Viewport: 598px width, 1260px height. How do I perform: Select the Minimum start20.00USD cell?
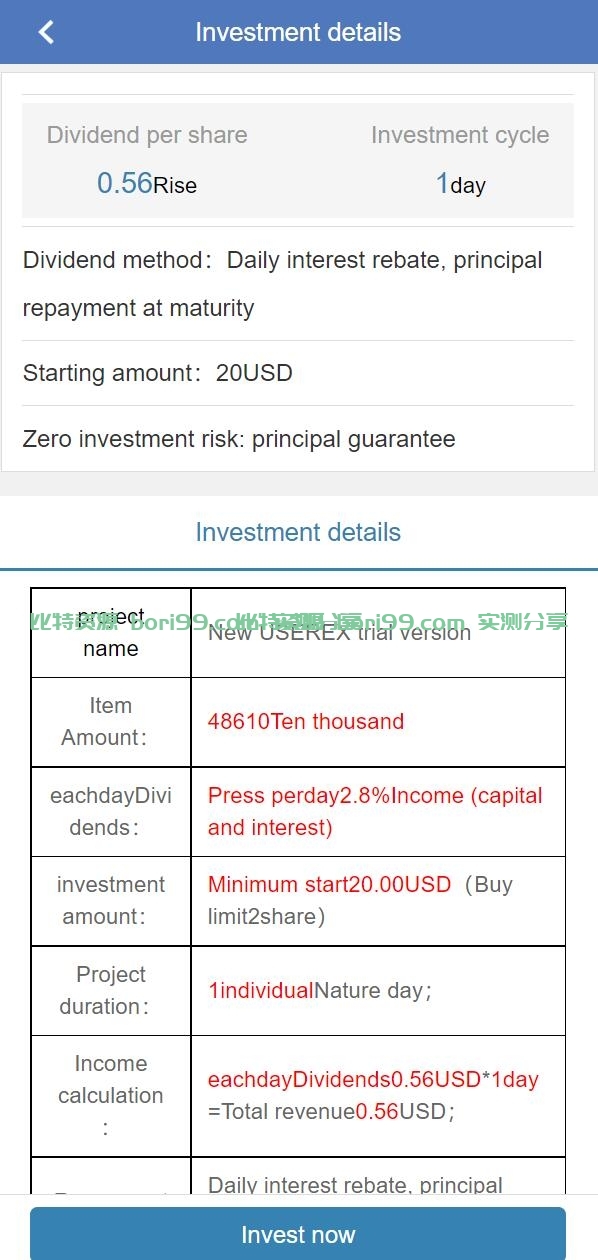[x=378, y=901]
